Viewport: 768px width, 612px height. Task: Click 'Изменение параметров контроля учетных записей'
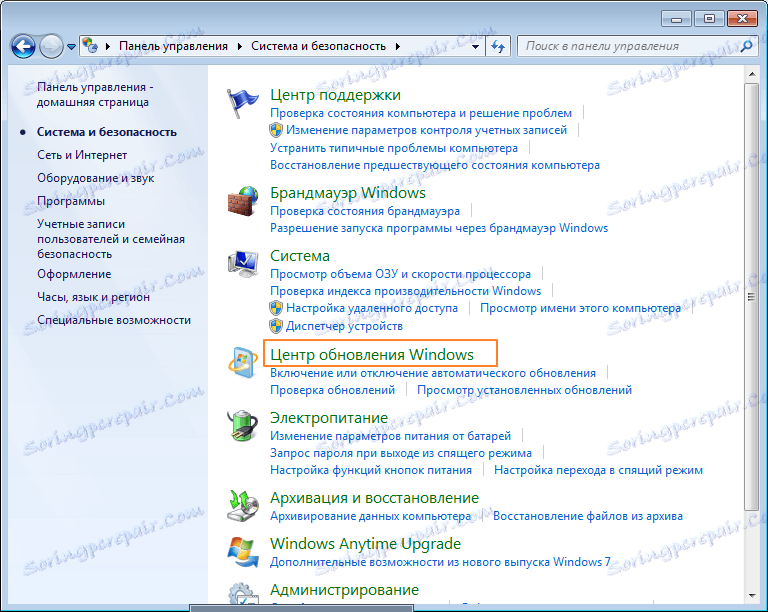pyautogui.click(x=426, y=130)
